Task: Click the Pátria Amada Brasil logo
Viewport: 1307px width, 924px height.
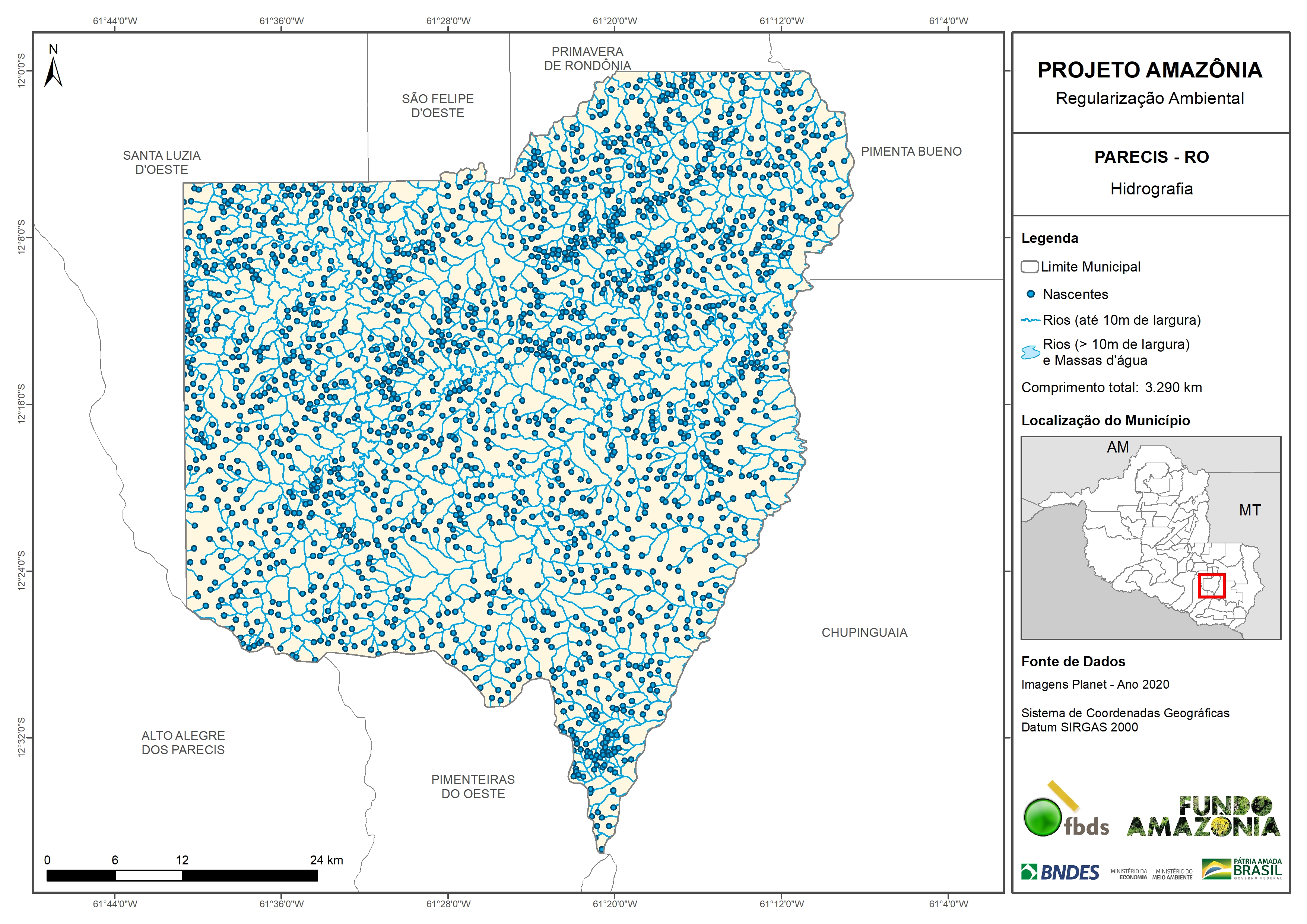Action: click(1241, 869)
